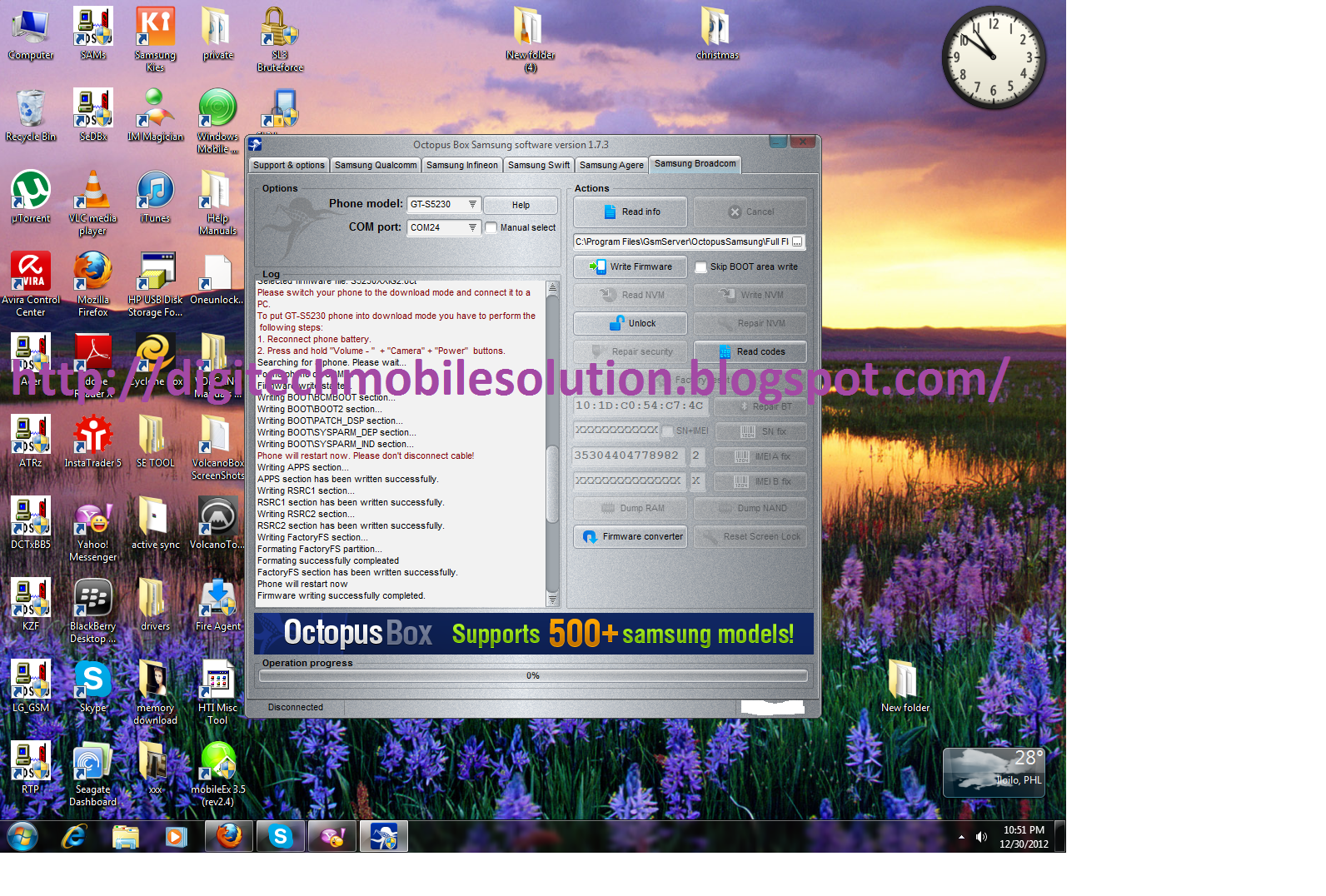Click the Operation progress bar
Image resolution: width=1326 pixels, height=896 pixels.
point(533,675)
